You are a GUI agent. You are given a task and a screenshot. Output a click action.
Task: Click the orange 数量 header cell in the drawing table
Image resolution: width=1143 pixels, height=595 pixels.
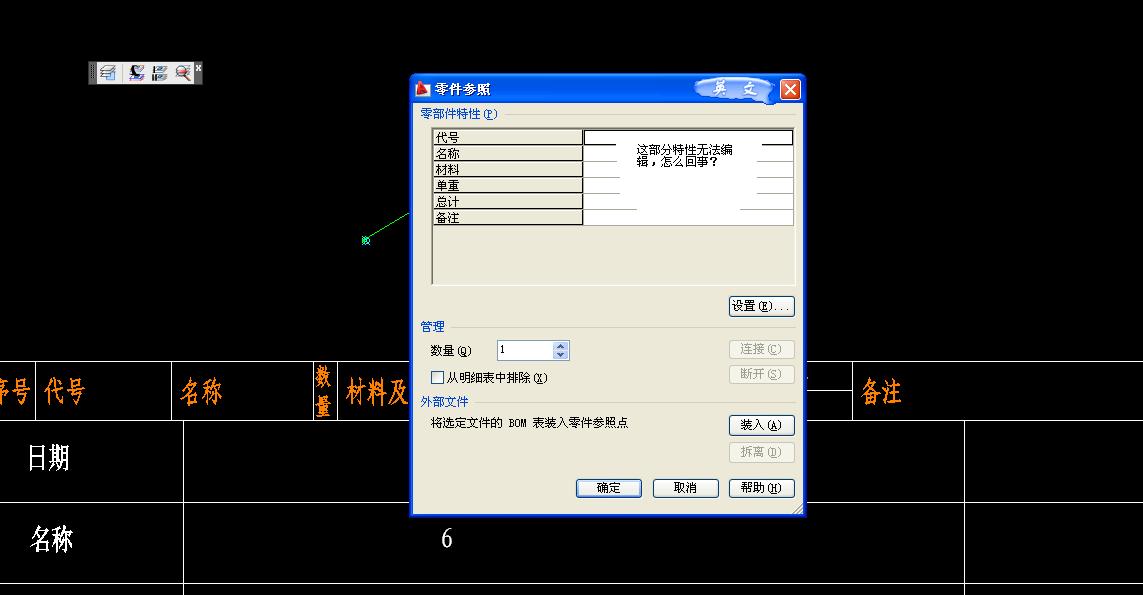click(x=324, y=391)
